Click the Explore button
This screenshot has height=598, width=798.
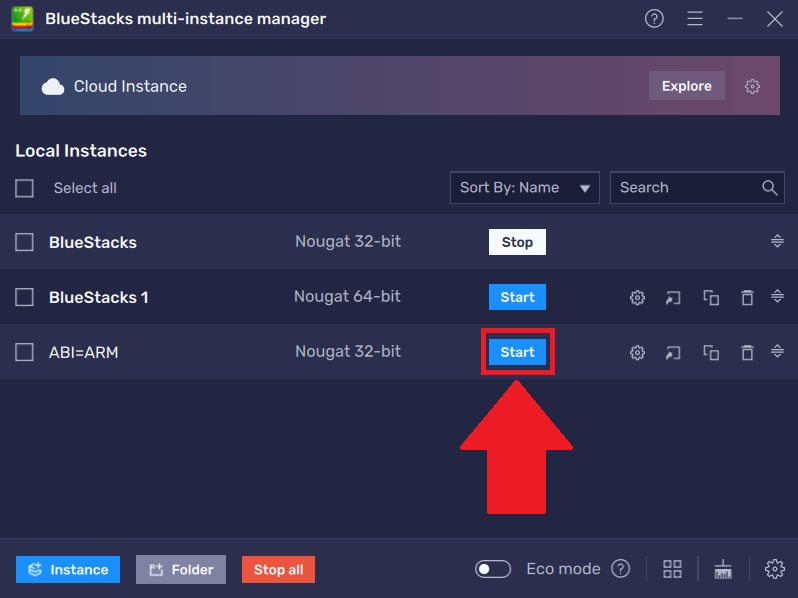pyautogui.click(x=687, y=86)
